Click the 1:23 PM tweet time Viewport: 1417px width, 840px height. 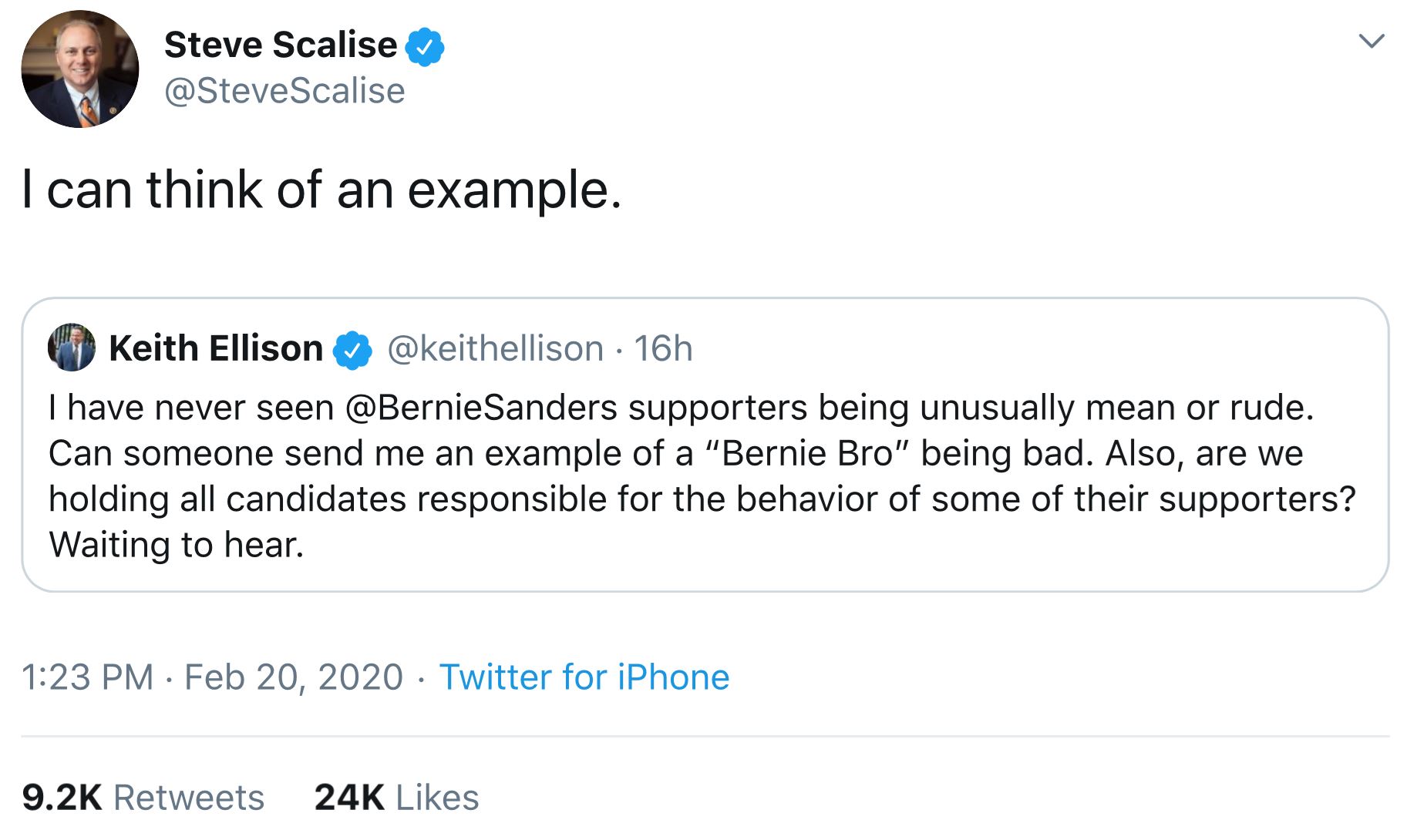pos(87,677)
